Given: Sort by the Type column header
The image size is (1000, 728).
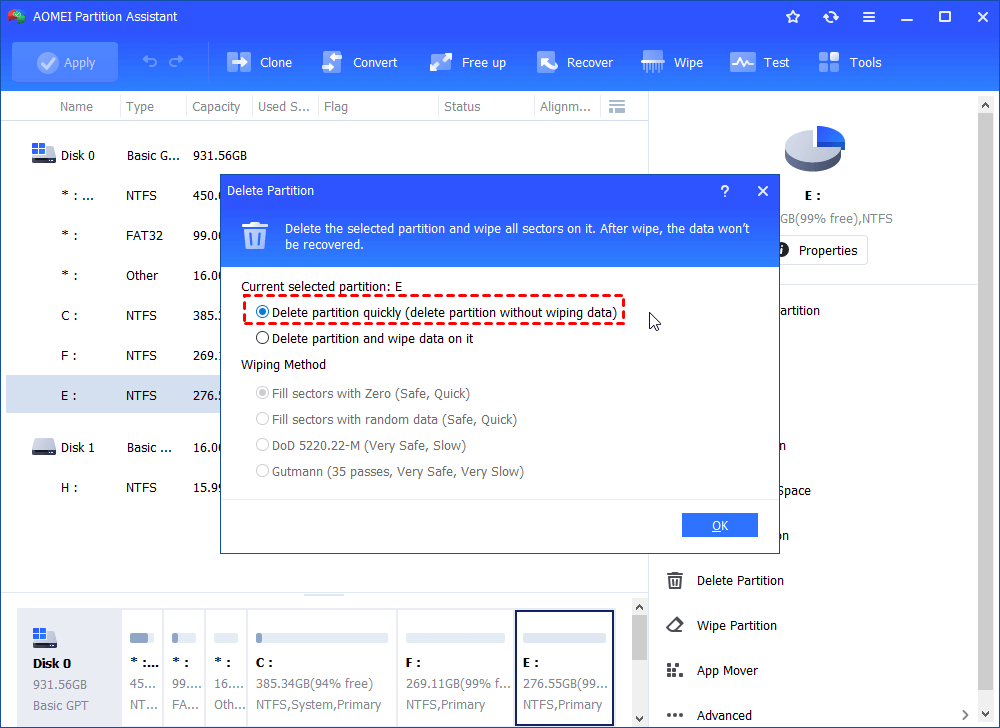Looking at the screenshot, I should pos(140,106).
